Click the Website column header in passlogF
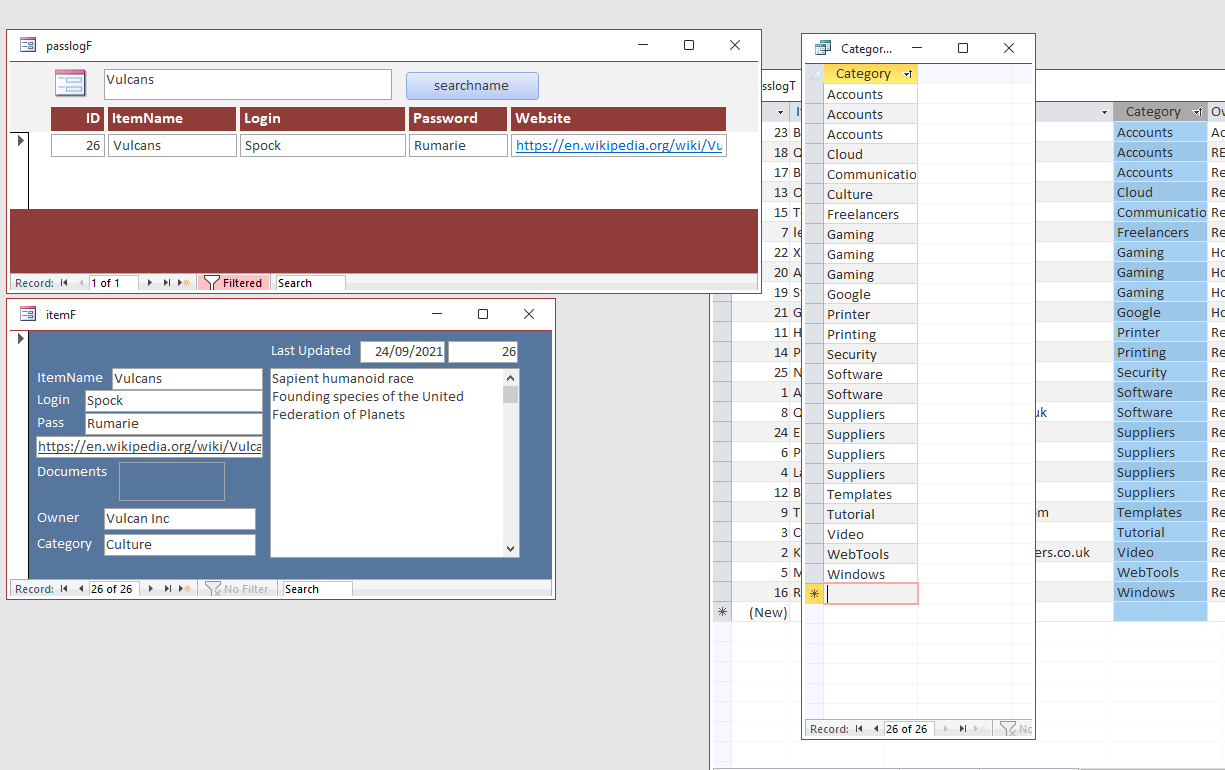 click(x=618, y=118)
